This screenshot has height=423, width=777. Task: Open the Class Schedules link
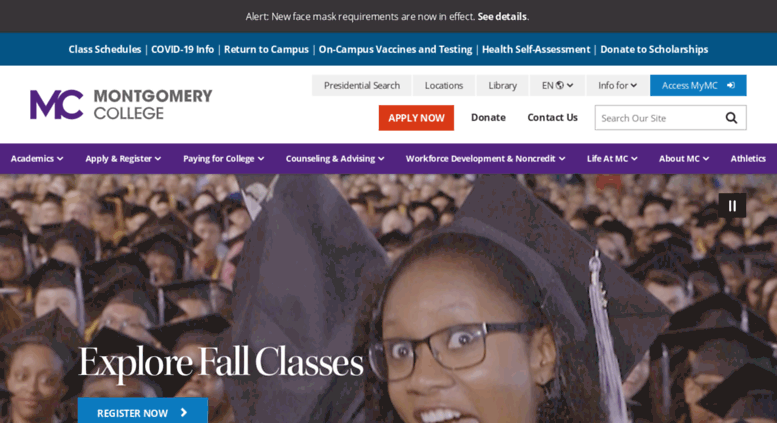pyautogui.click(x=105, y=49)
